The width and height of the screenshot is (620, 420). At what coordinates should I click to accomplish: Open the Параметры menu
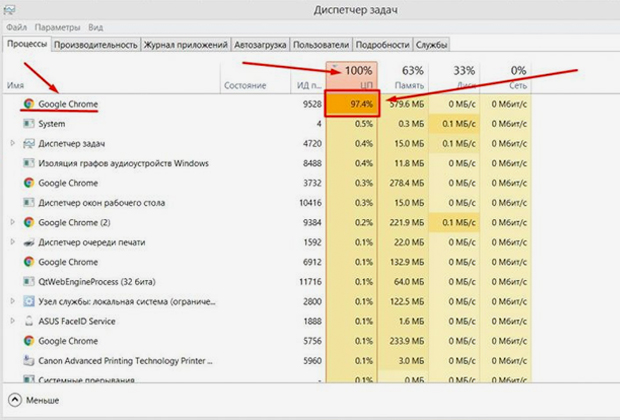(x=57, y=27)
